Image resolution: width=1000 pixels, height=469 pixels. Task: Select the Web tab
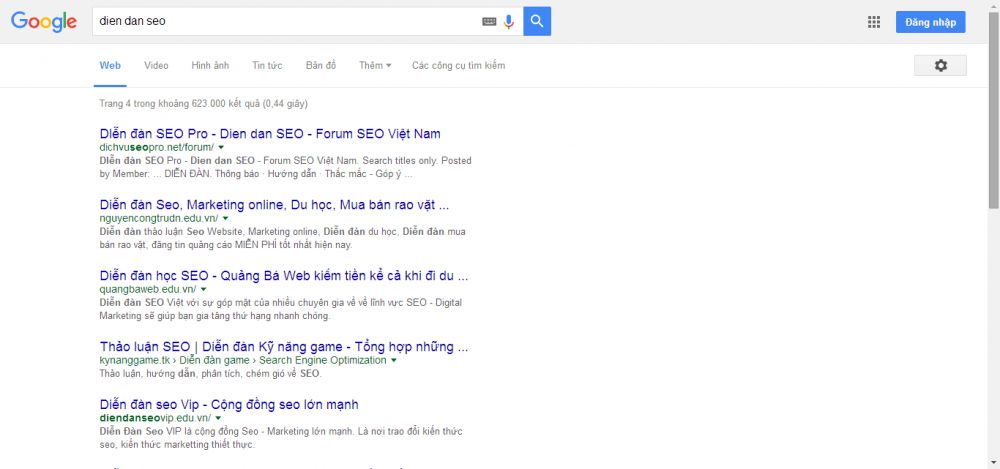point(110,66)
